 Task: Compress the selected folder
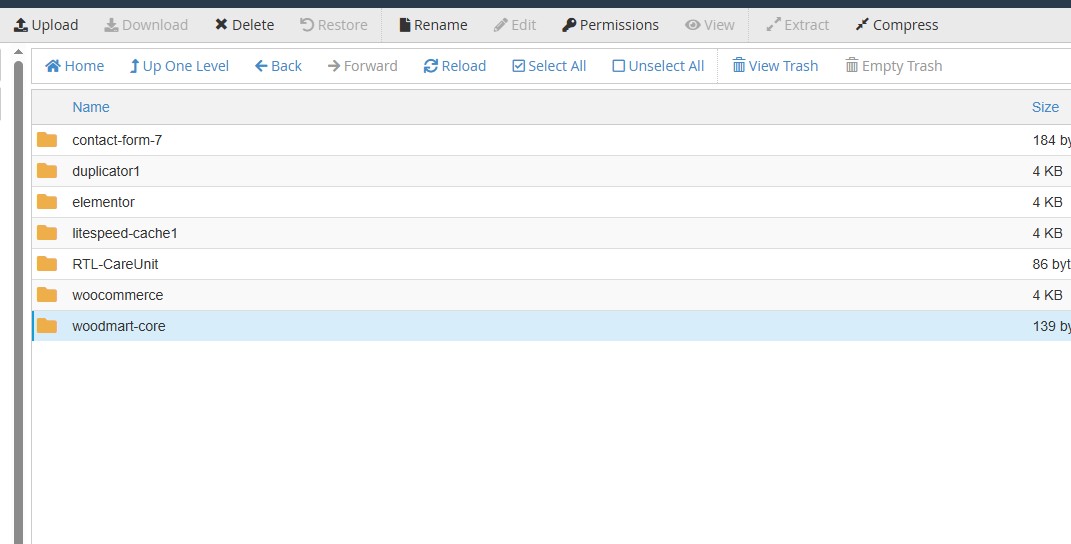[897, 25]
